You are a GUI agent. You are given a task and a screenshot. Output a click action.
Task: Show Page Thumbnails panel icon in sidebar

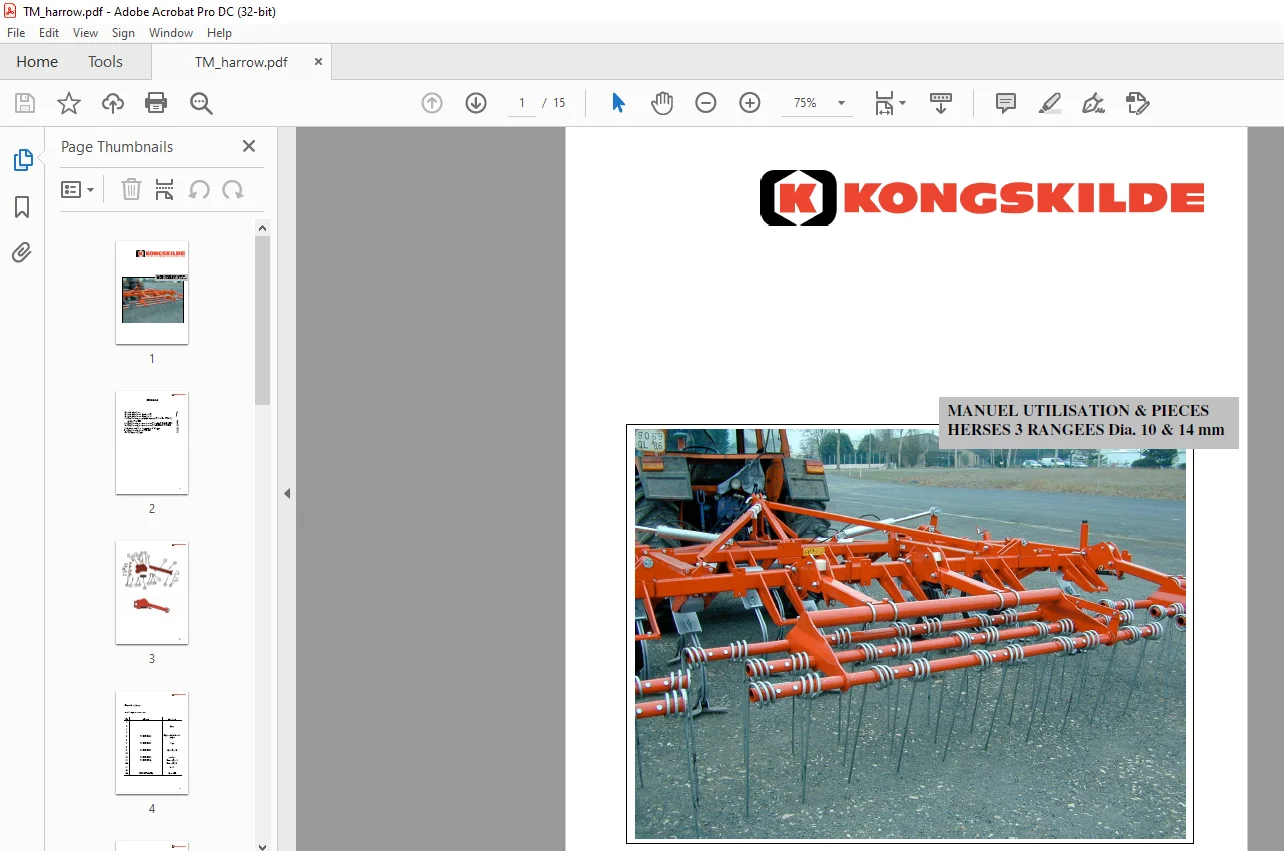22,160
